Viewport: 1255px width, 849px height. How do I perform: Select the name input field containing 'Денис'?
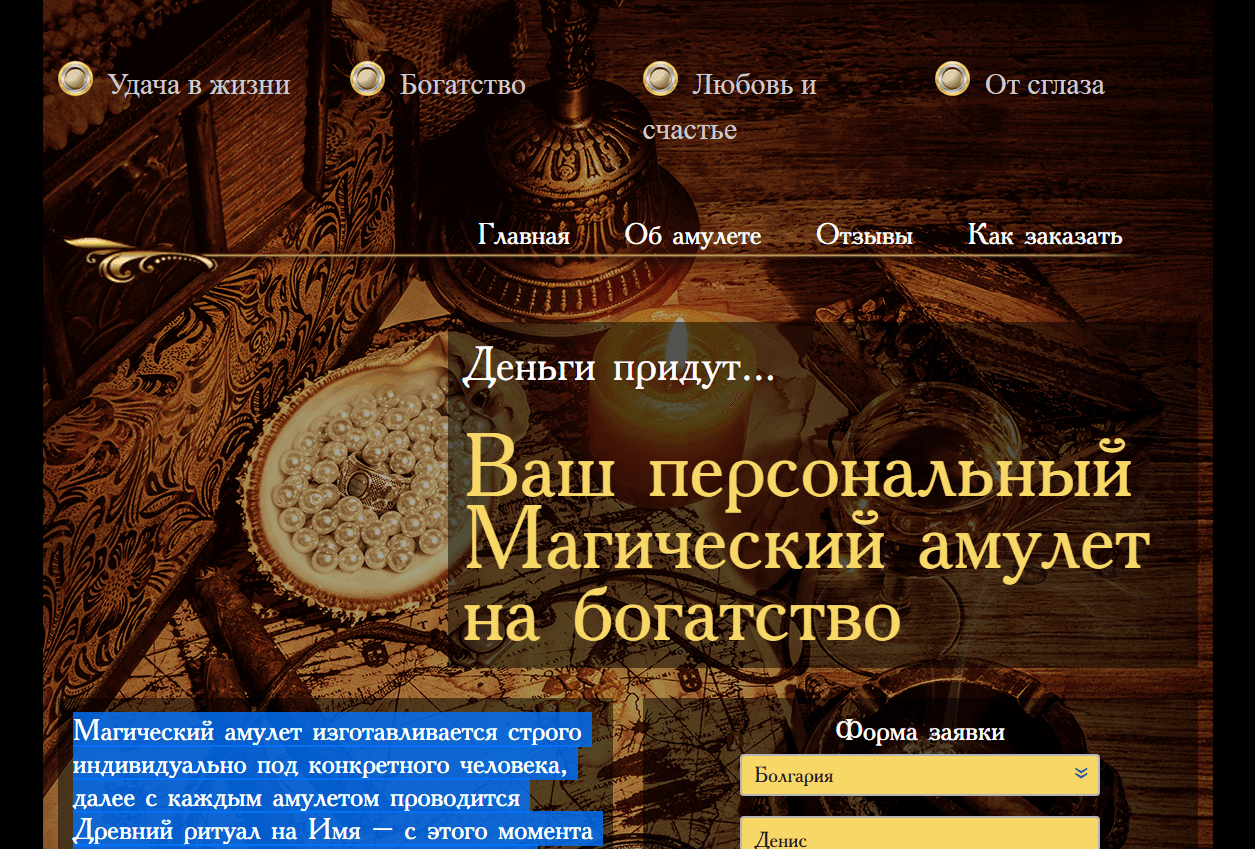(x=920, y=837)
